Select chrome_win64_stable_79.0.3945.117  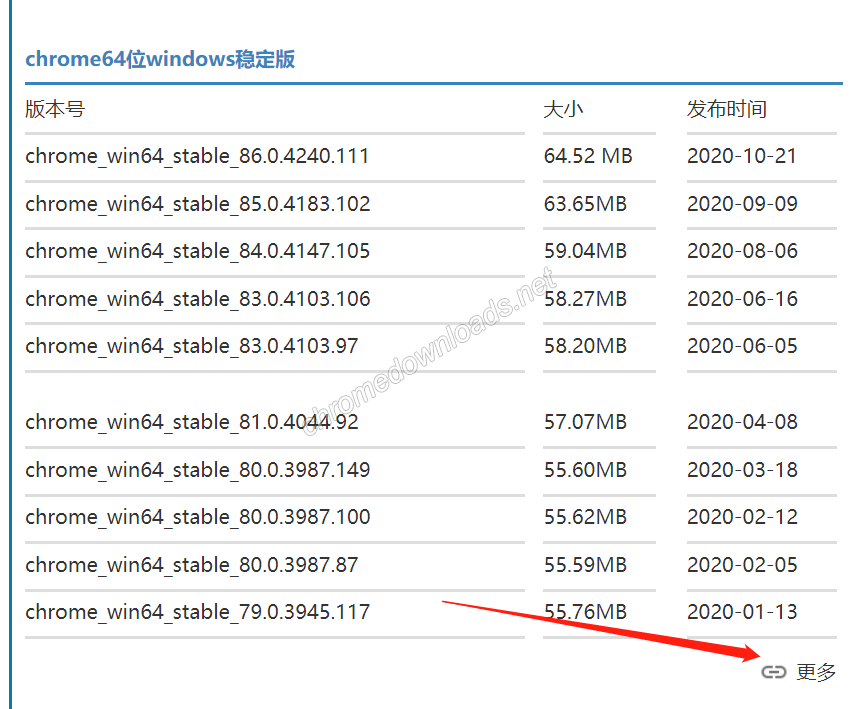click(198, 612)
